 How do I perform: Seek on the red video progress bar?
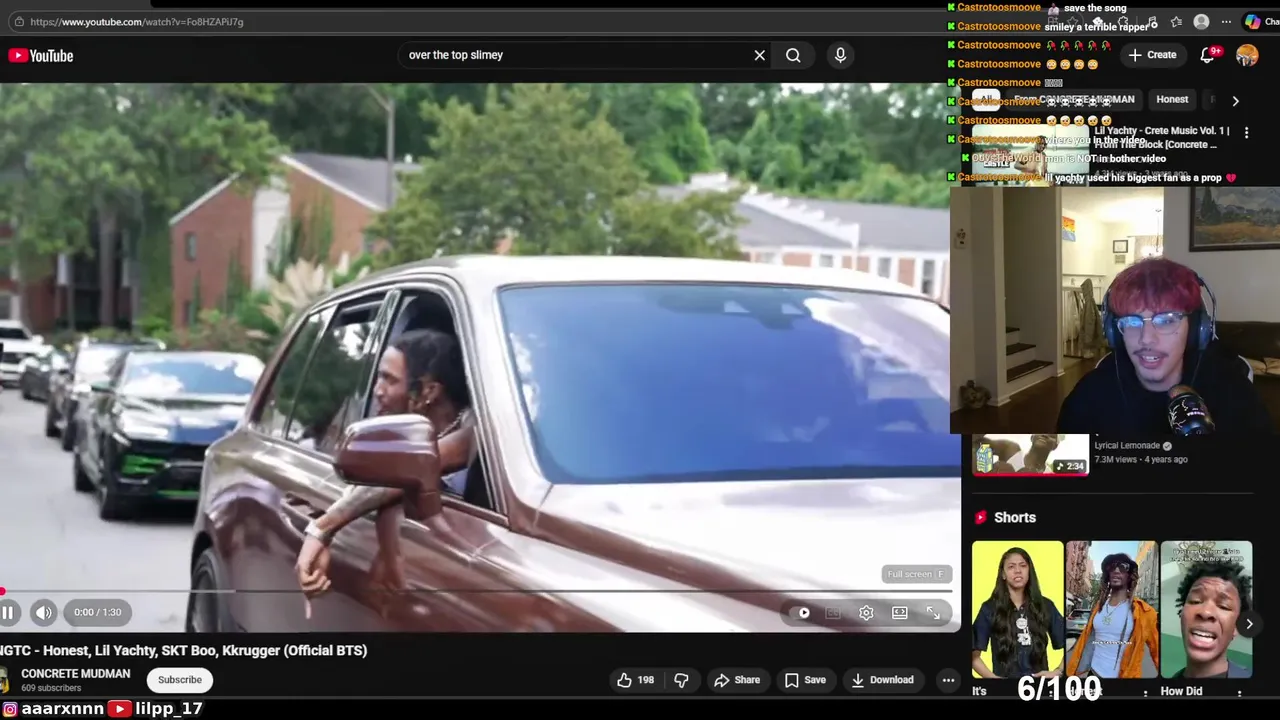[x=480, y=591]
